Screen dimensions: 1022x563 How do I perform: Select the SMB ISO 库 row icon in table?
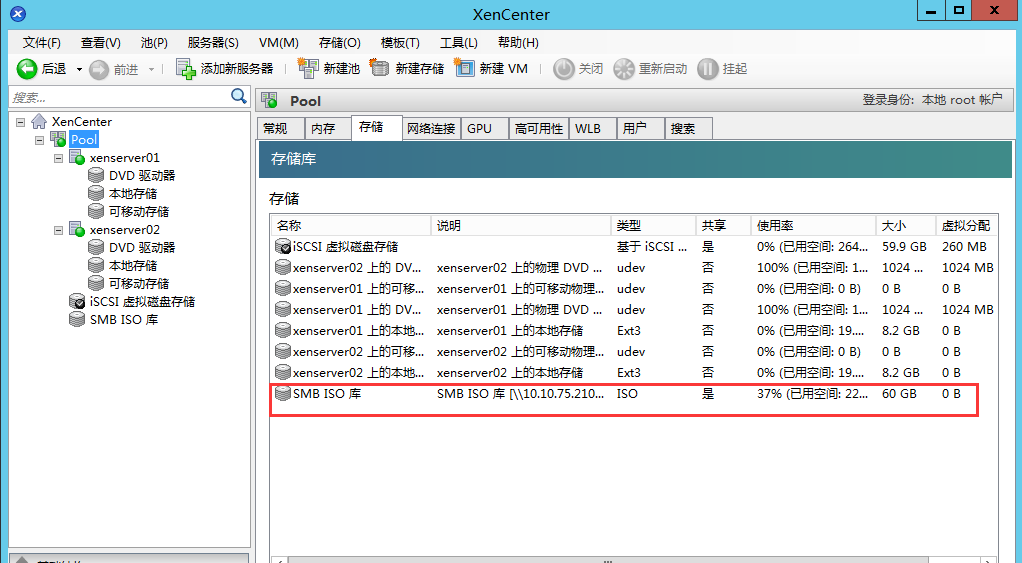click(283, 393)
